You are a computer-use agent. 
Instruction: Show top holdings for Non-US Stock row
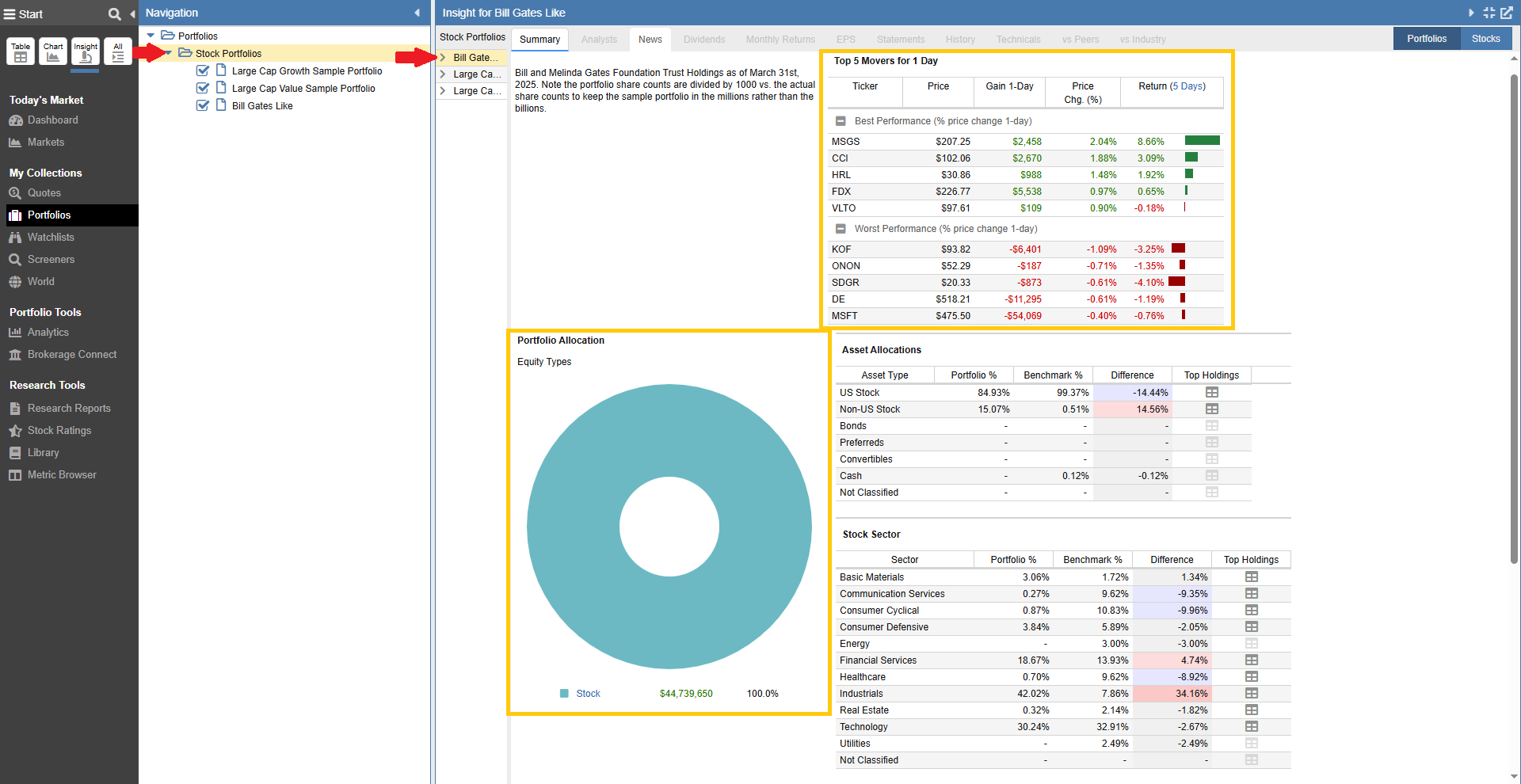pos(1212,409)
